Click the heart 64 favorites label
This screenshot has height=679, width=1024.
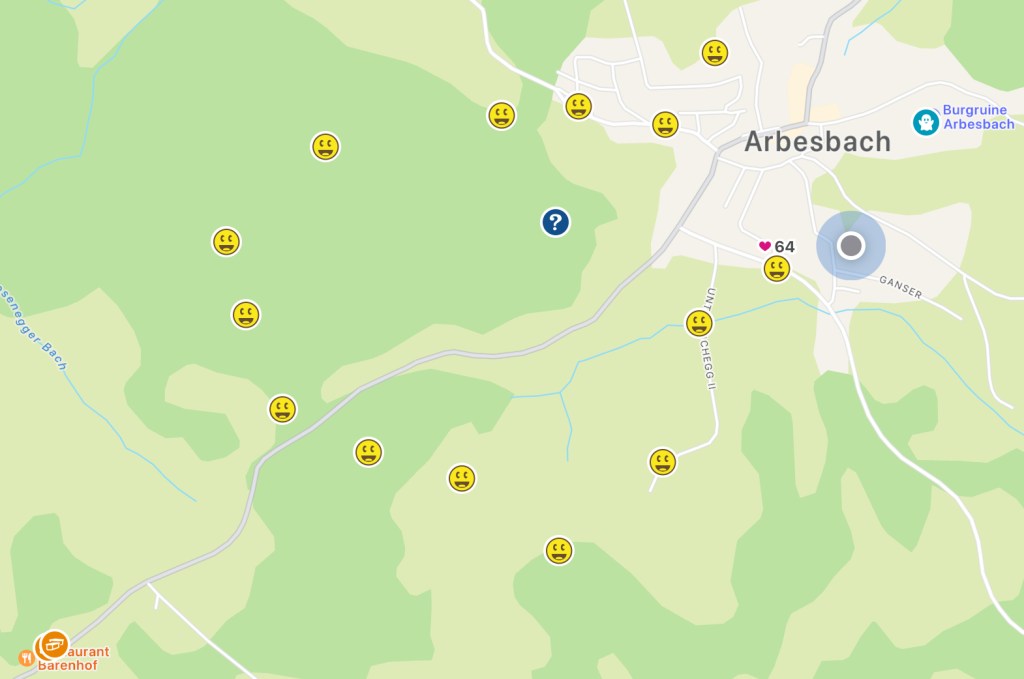coord(776,246)
